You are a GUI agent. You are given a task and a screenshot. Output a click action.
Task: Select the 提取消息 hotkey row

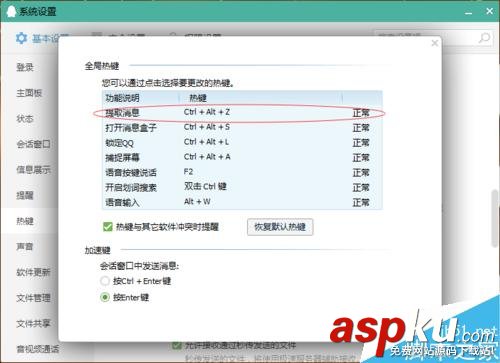[x=242, y=113]
